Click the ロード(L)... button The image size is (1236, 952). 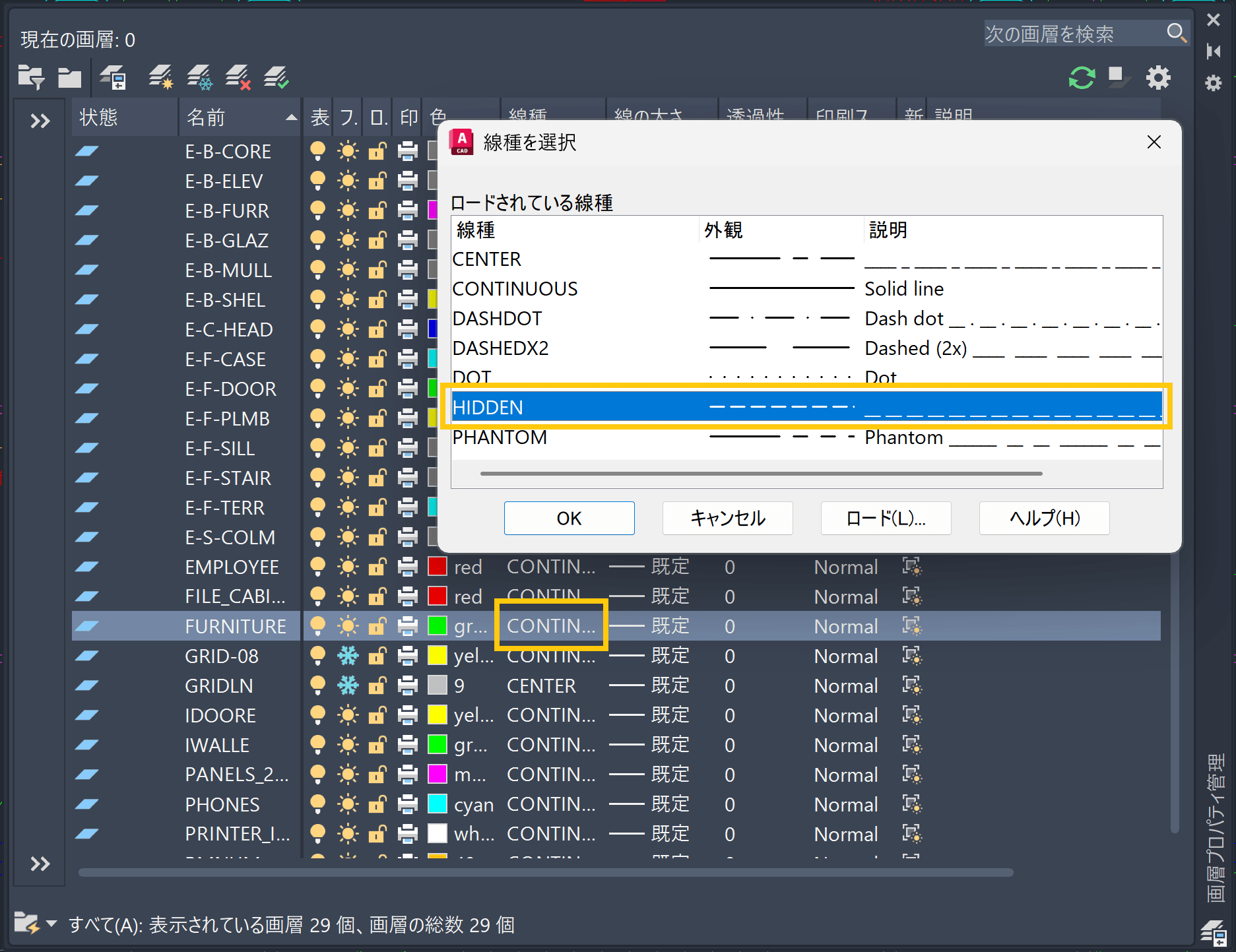pos(886,519)
